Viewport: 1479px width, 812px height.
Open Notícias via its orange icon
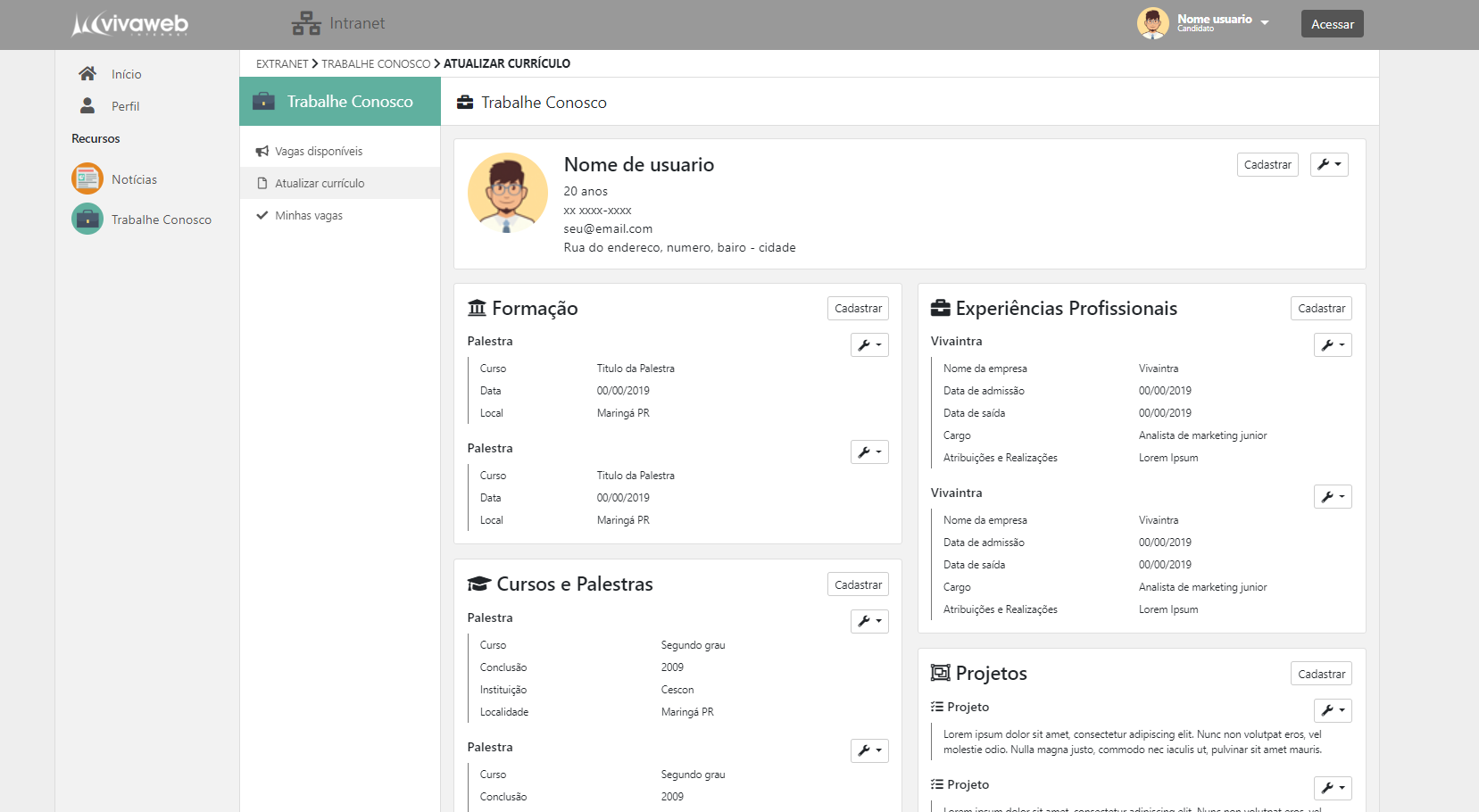pos(87,179)
